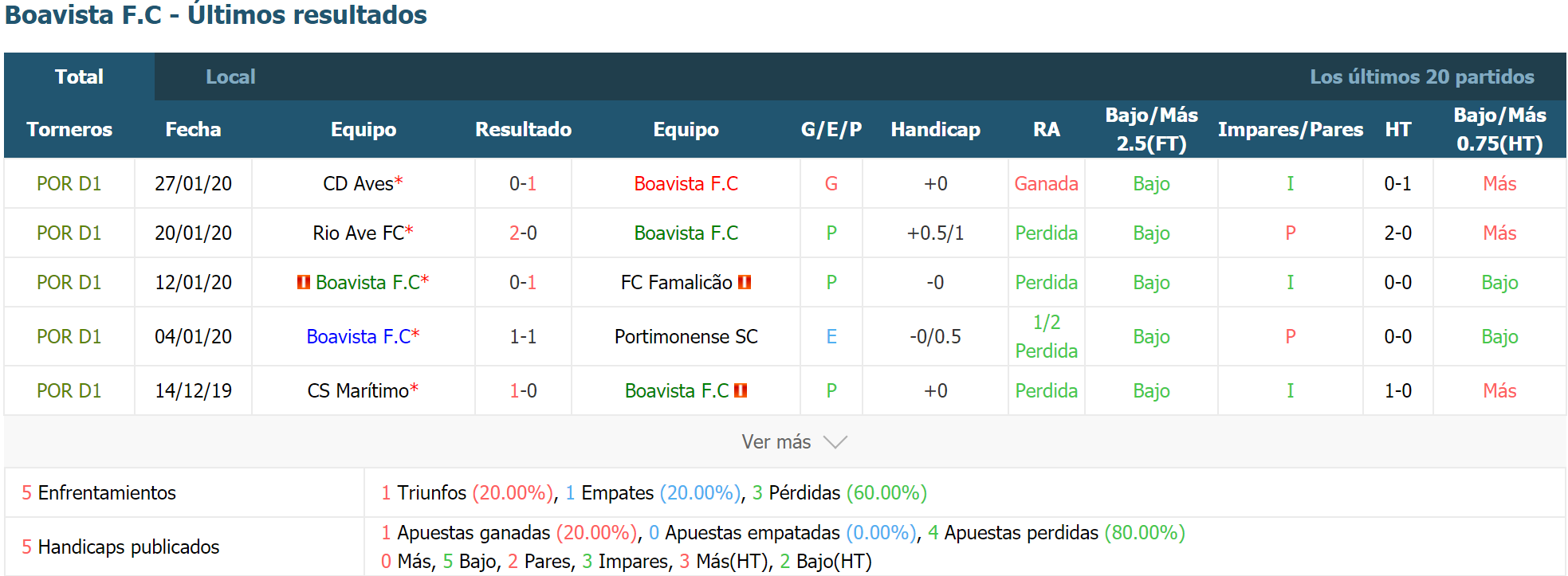The image size is (1568, 576).
Task: Click the Handicap column header
Action: click(x=935, y=129)
